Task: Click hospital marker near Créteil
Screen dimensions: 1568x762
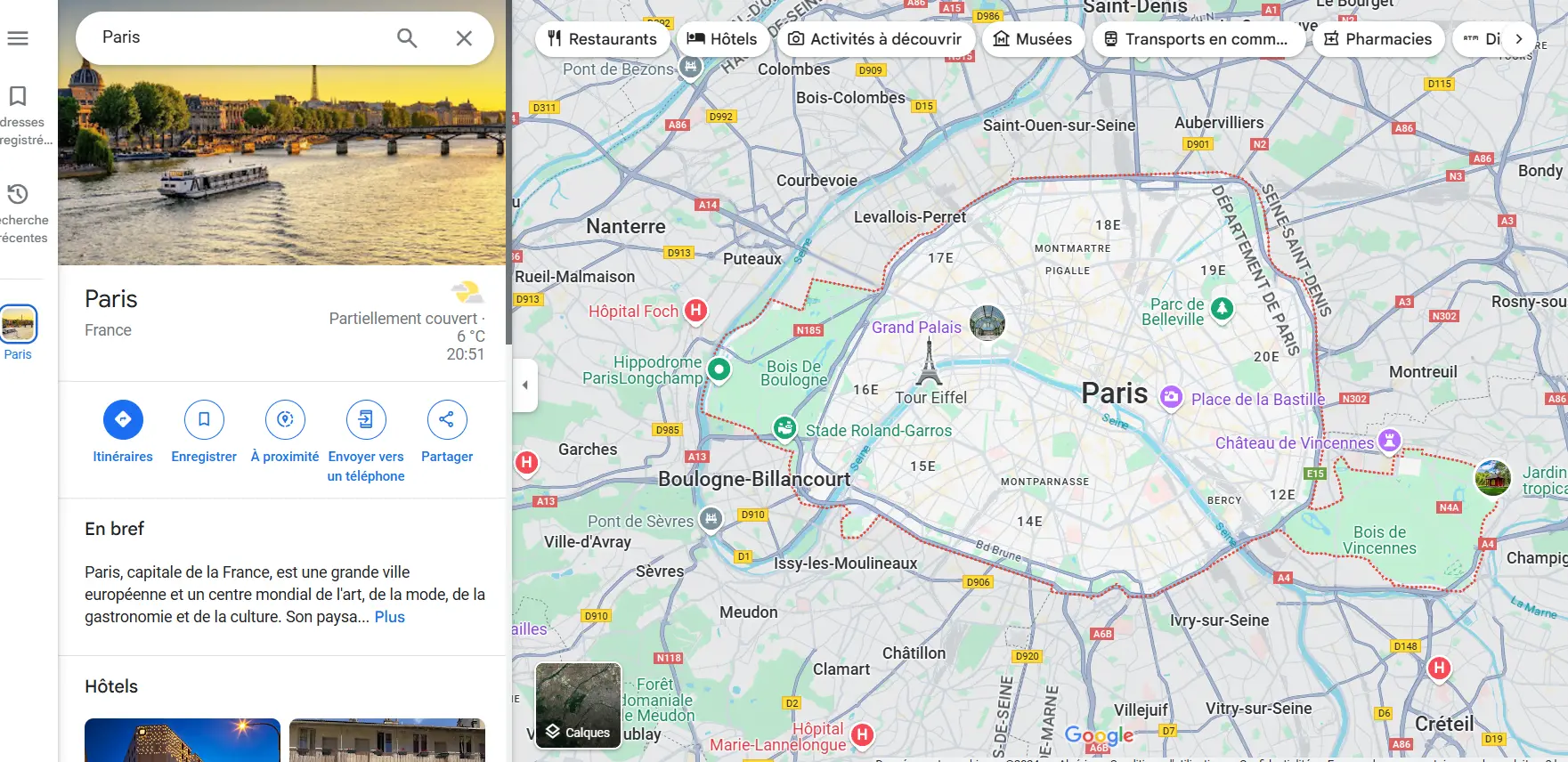Action: [x=1439, y=668]
